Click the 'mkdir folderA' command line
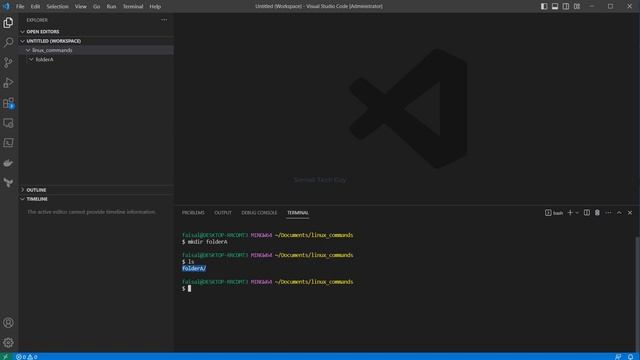This screenshot has width=640, height=360. pyautogui.click(x=204, y=242)
